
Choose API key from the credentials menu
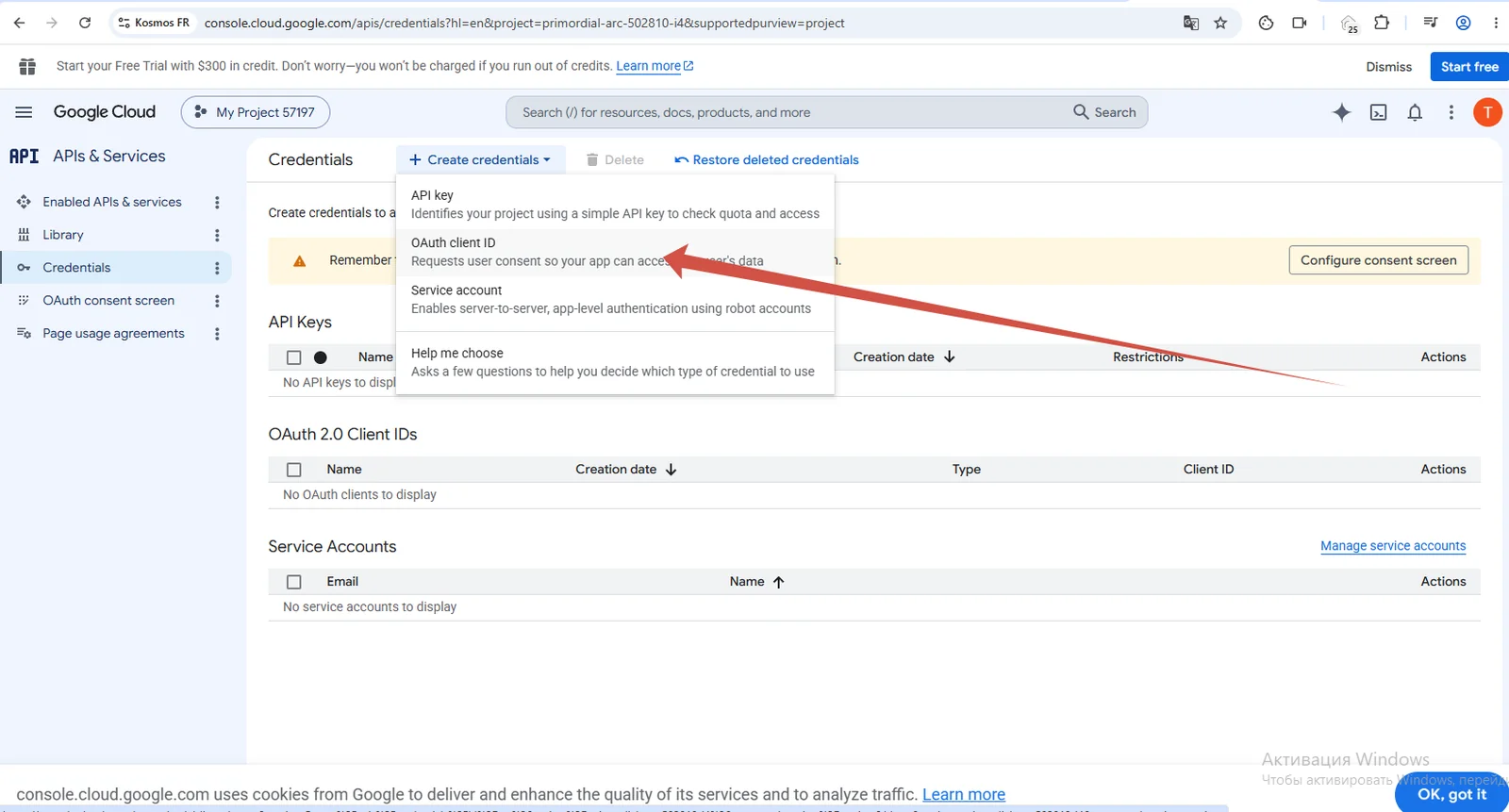615,204
